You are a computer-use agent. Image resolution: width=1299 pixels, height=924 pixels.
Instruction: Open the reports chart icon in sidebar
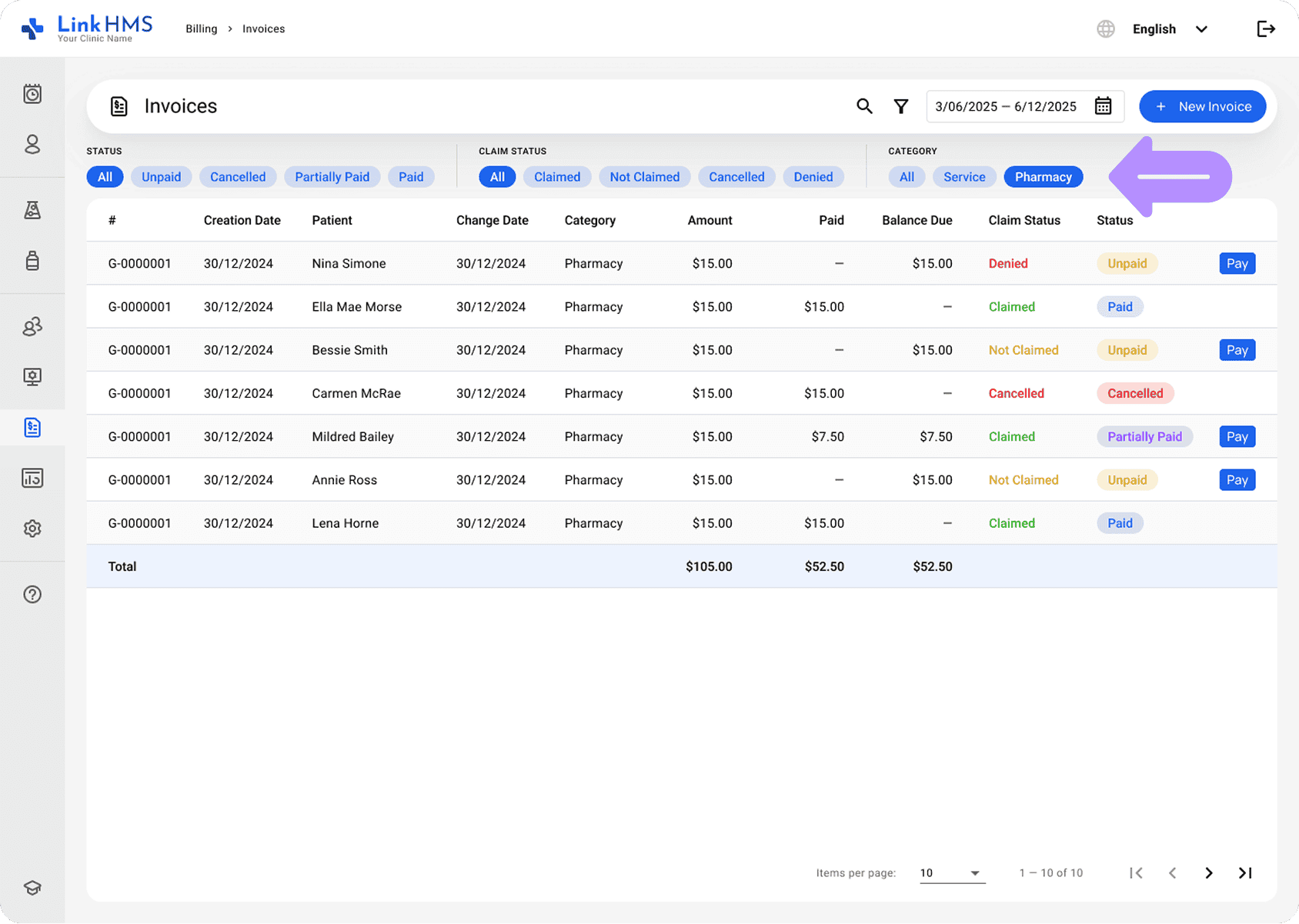pos(32,478)
